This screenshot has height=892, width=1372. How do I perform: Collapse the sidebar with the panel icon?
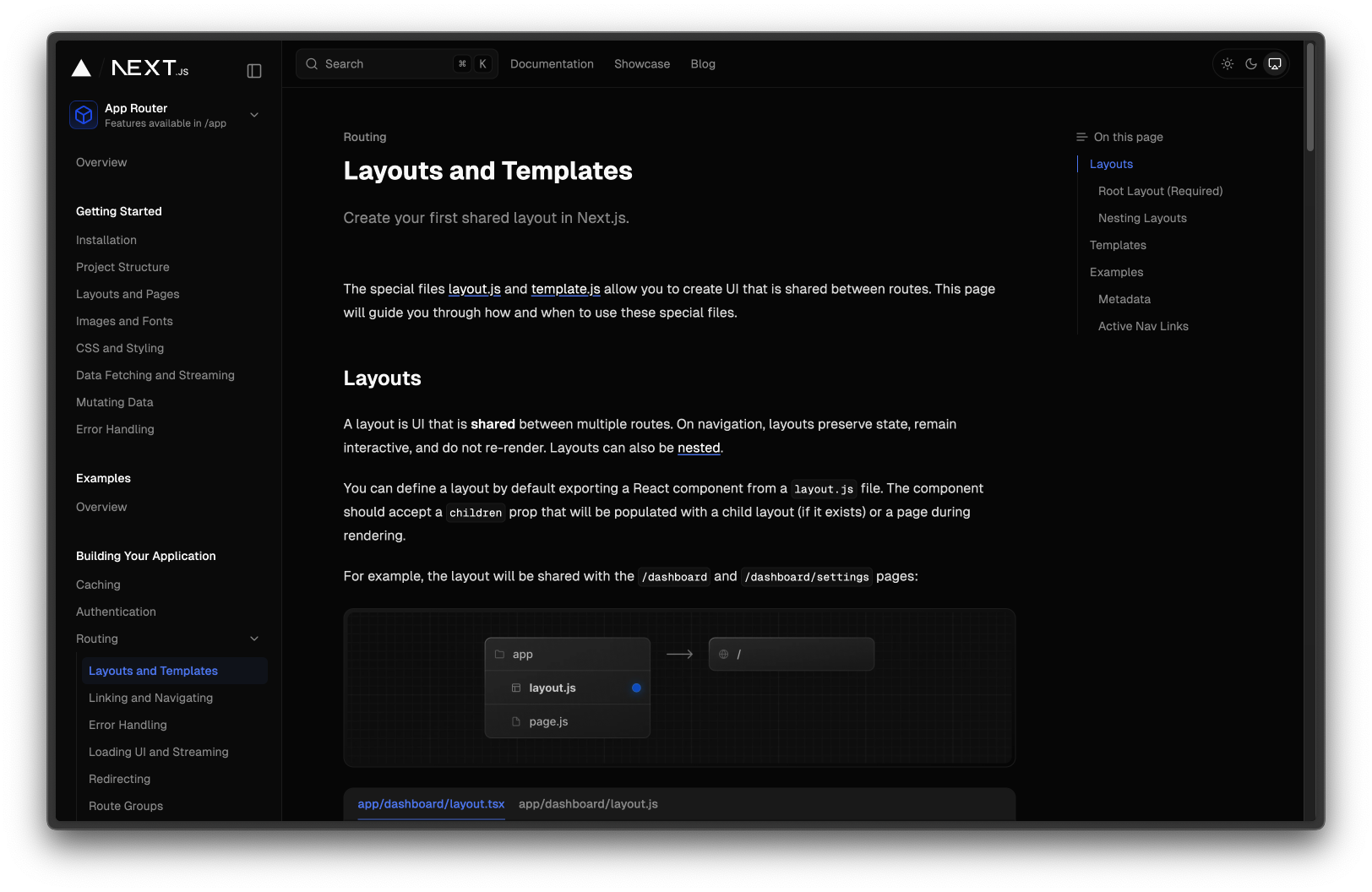(254, 71)
